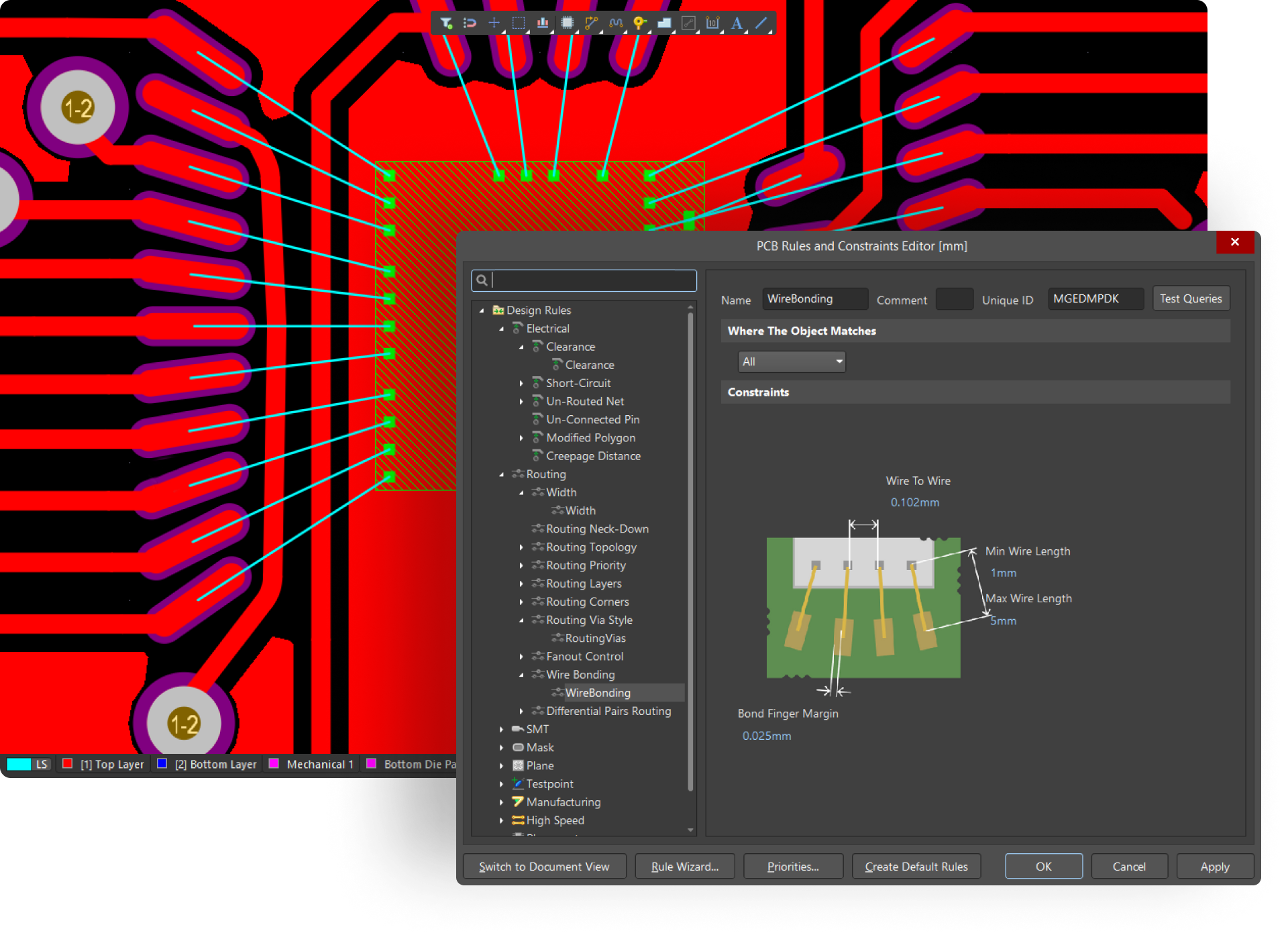Open the 'All' object match dropdown
Image resolution: width=1288 pixels, height=939 pixels.
792,362
